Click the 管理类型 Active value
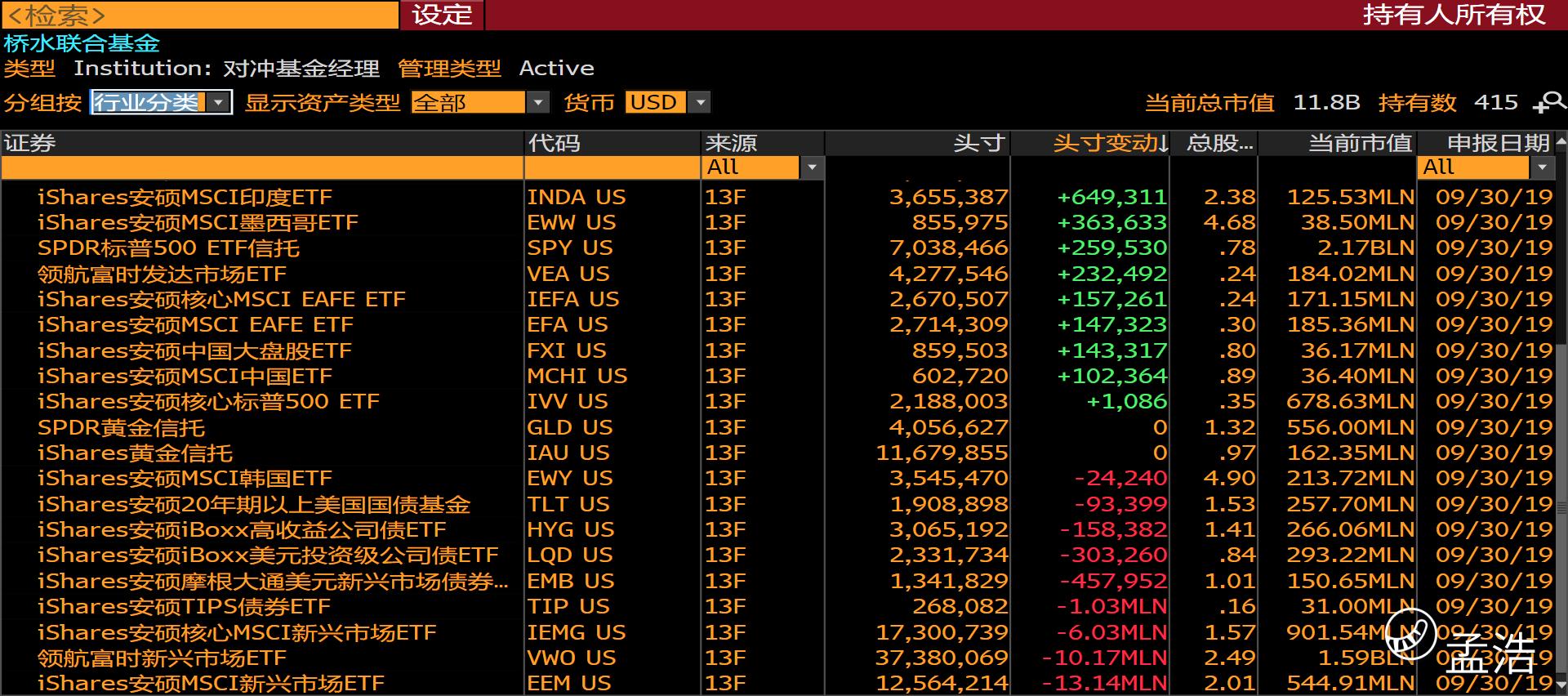1568x696 pixels. [557, 68]
